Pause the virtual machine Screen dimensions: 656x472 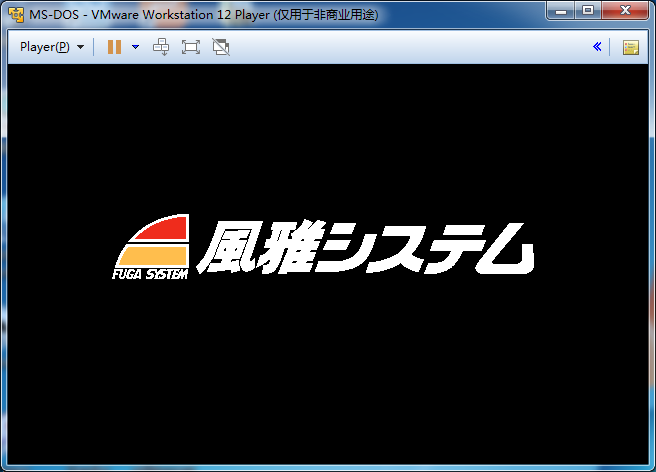pos(114,47)
